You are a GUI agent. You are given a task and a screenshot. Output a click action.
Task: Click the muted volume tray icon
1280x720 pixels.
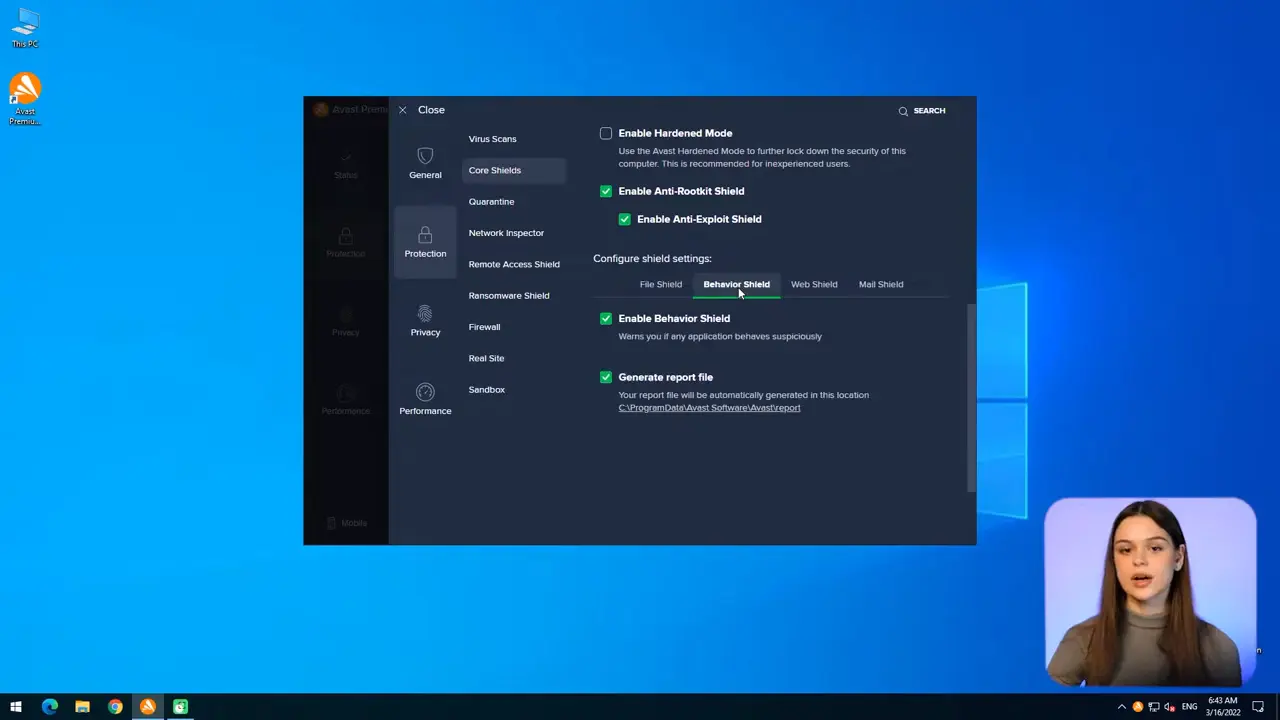point(1169,707)
